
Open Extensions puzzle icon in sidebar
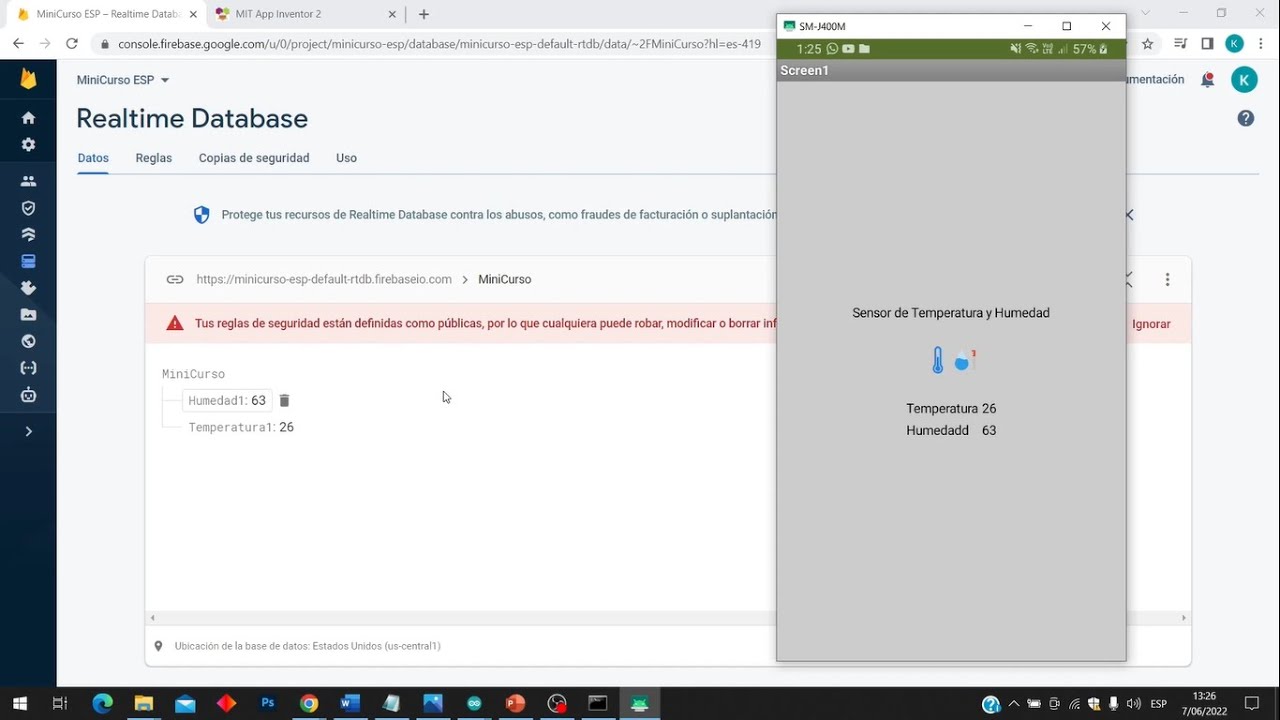click(28, 288)
